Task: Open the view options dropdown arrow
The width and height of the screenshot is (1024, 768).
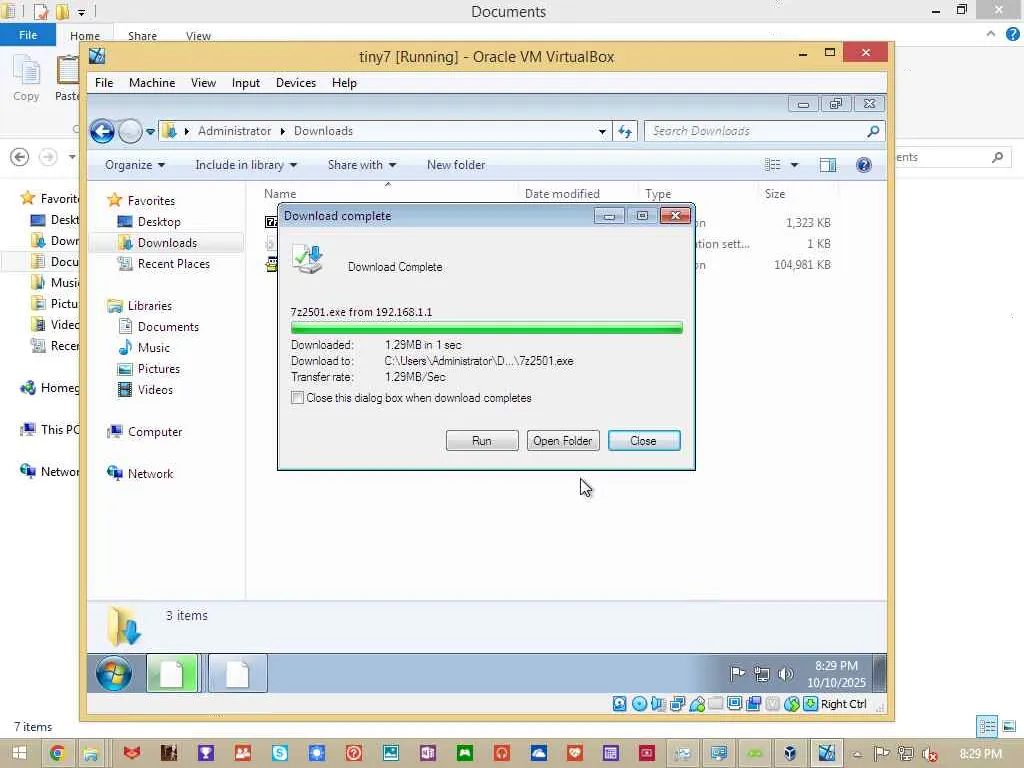Action: 794,165
